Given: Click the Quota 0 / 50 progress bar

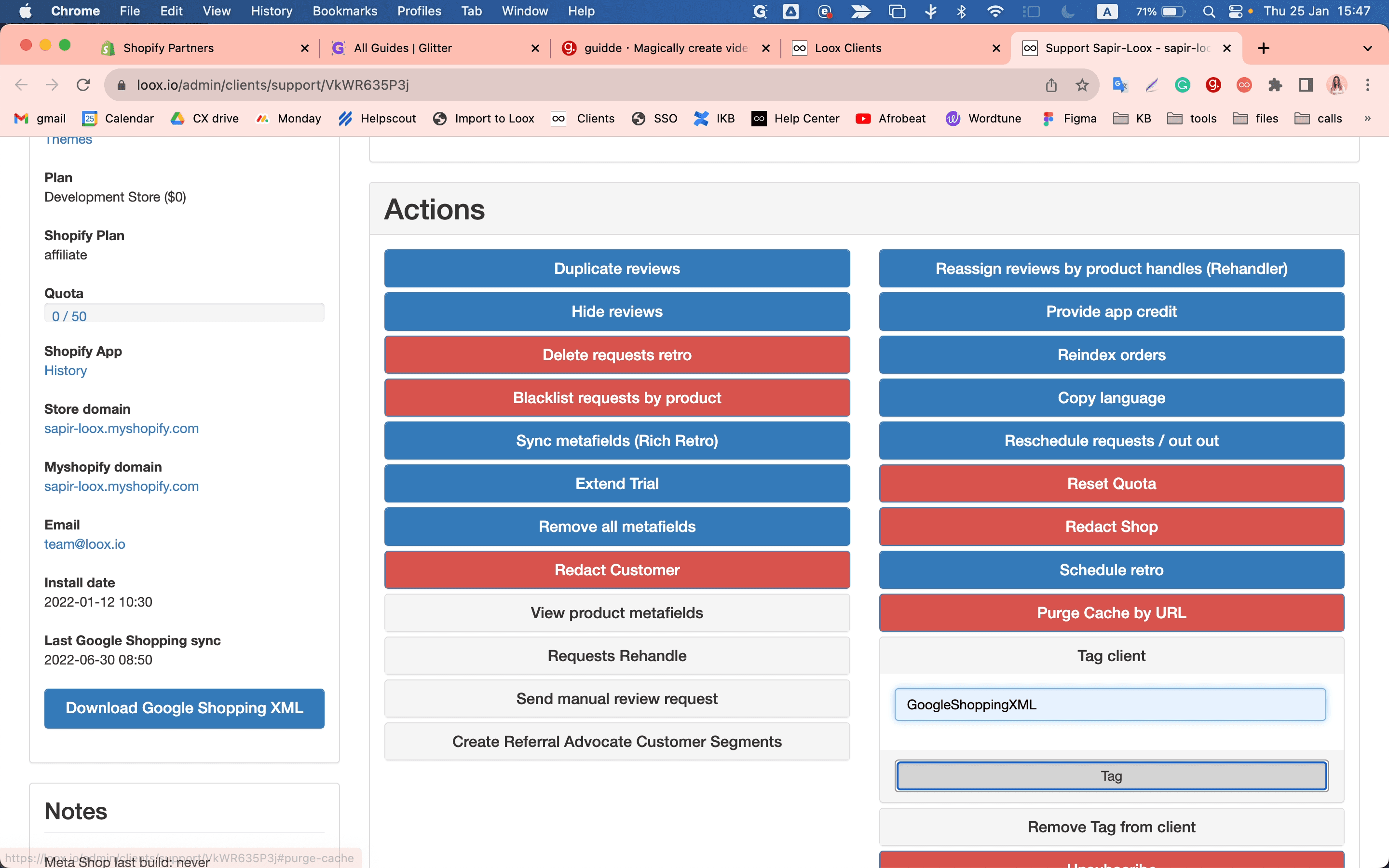Looking at the screenshot, I should 184,314.
